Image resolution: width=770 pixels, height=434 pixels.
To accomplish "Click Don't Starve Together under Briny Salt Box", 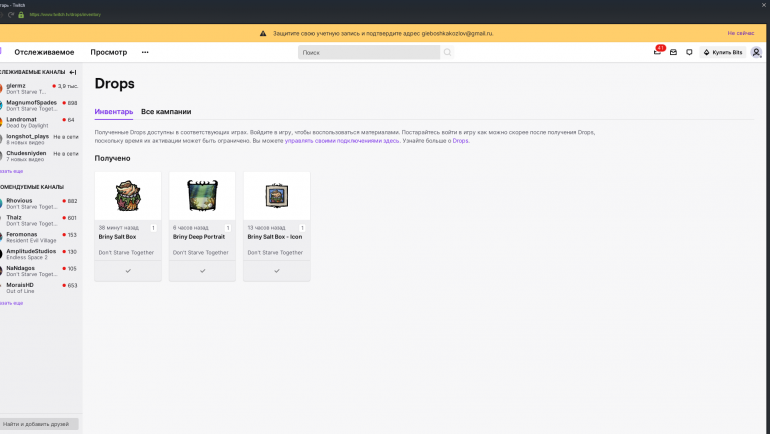I will 126,252.
